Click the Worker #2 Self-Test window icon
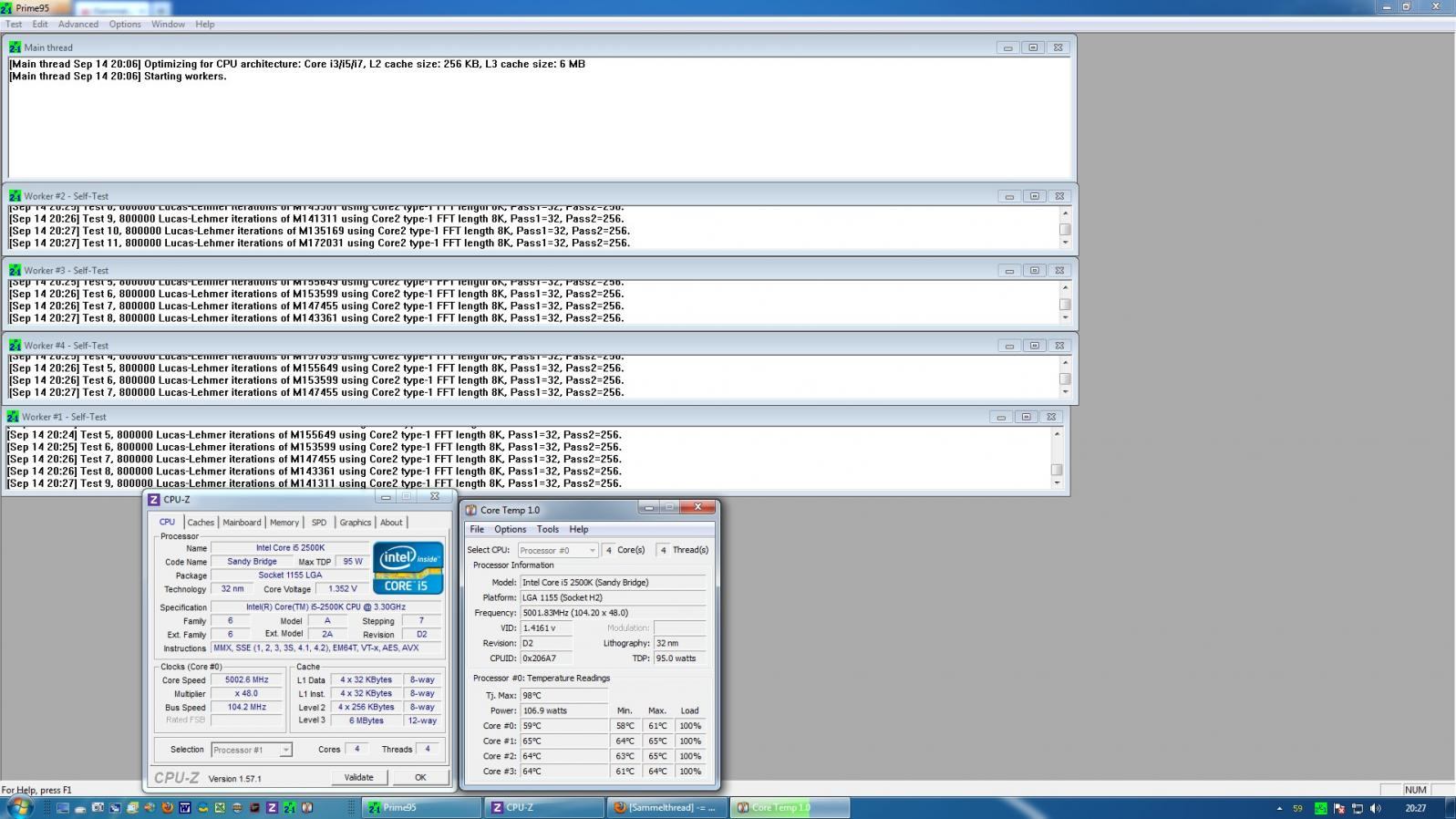This screenshot has height=819, width=1456. pyautogui.click(x=15, y=196)
